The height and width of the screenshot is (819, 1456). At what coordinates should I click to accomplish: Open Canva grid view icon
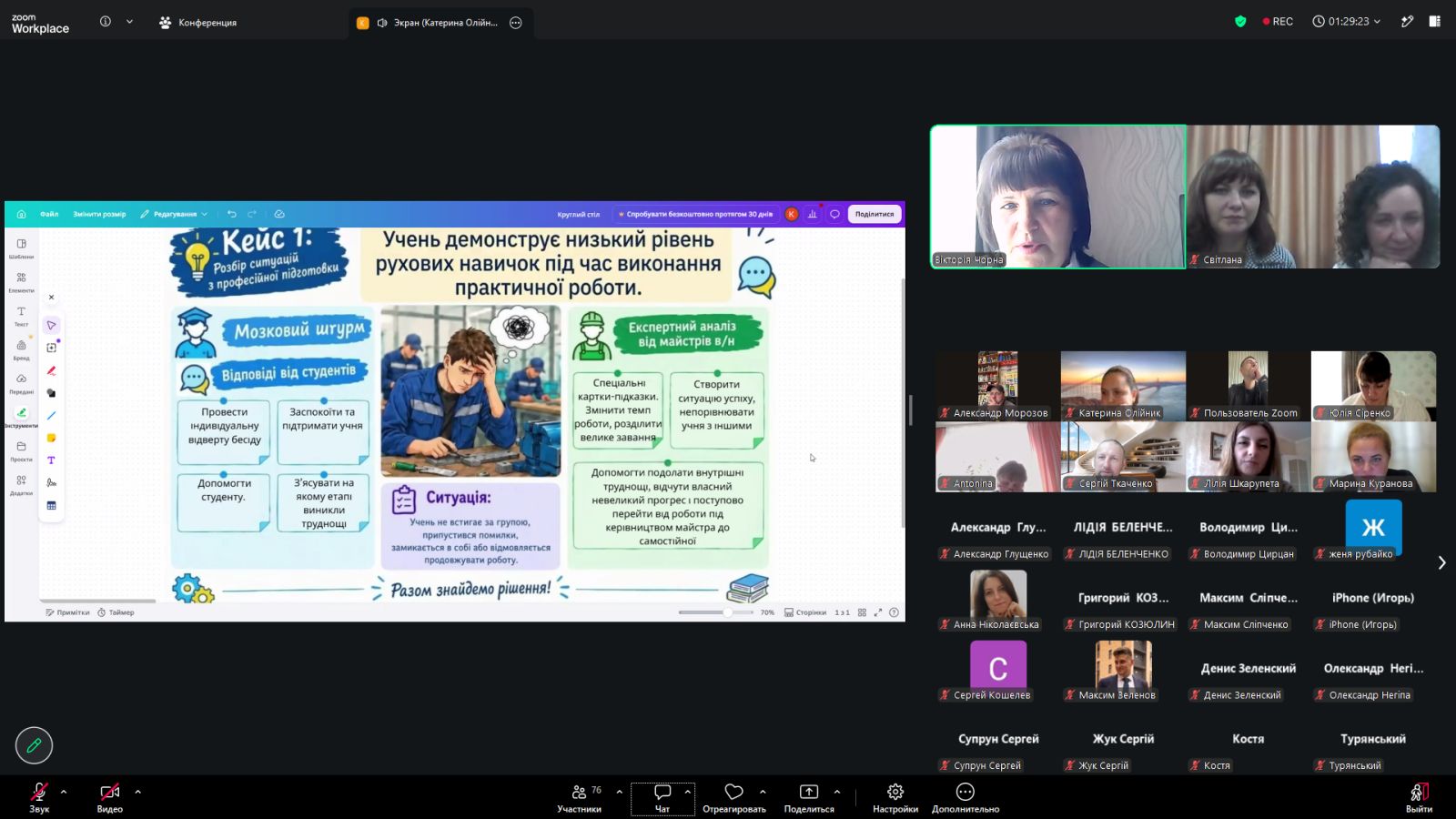[x=862, y=612]
